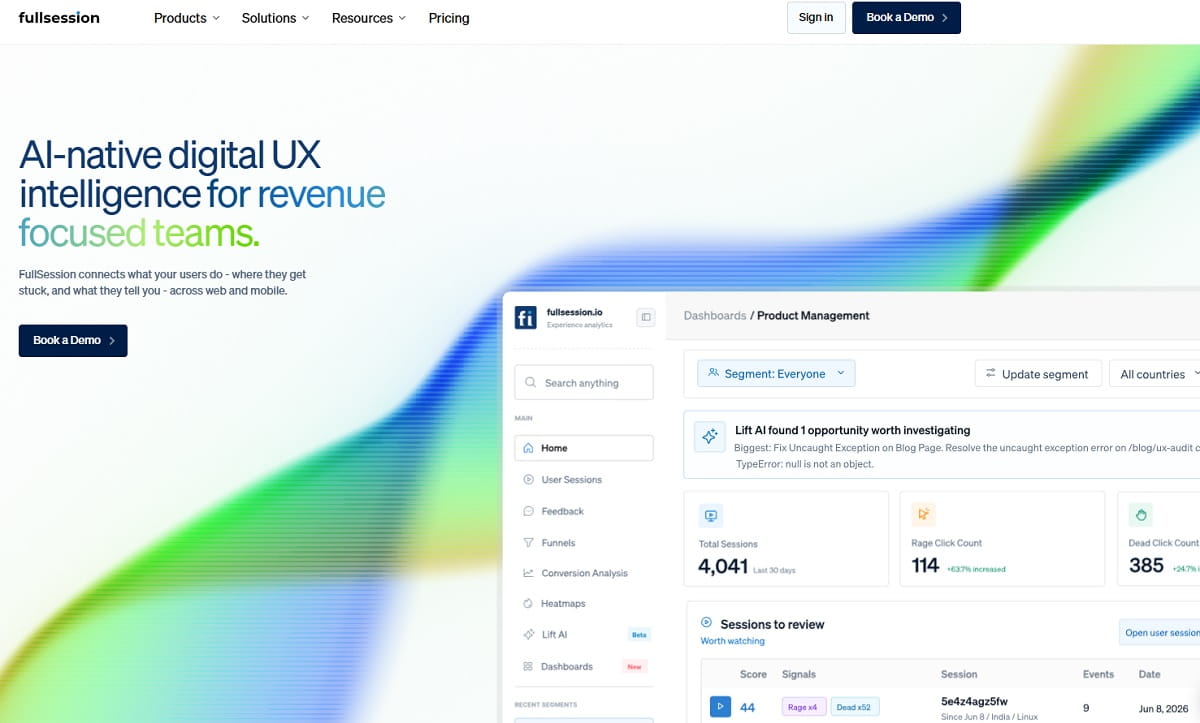Click Dashboards in the breadcrumb
Screen dimensions: 1200x723
tap(715, 316)
